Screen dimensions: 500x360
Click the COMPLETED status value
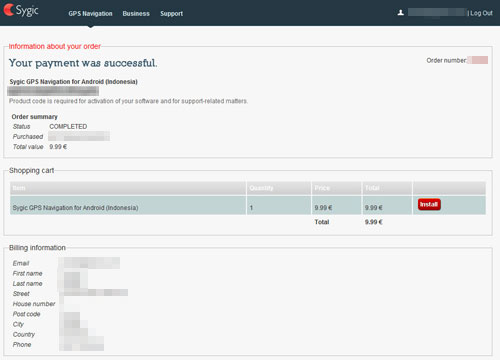(x=68, y=127)
